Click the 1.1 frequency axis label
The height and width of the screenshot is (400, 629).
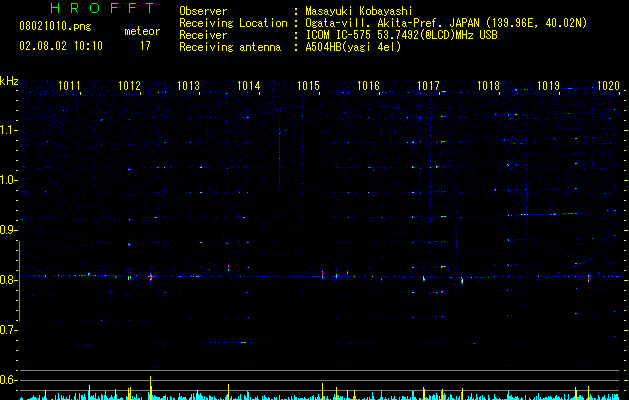tap(8, 130)
